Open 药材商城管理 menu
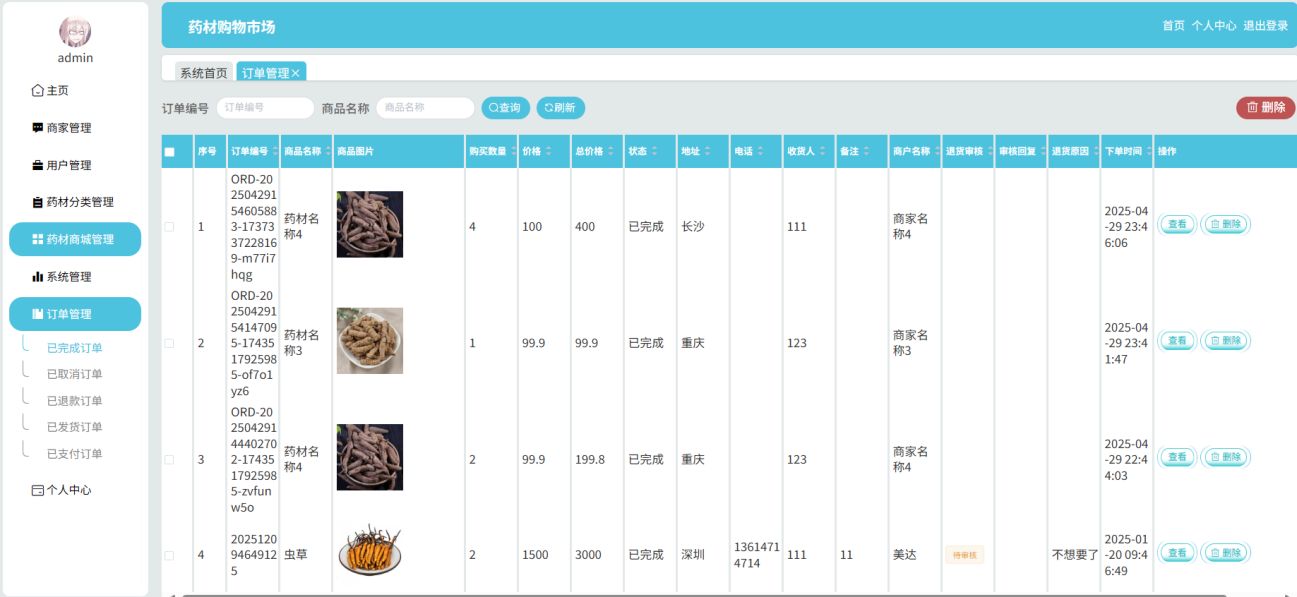 click(75, 239)
